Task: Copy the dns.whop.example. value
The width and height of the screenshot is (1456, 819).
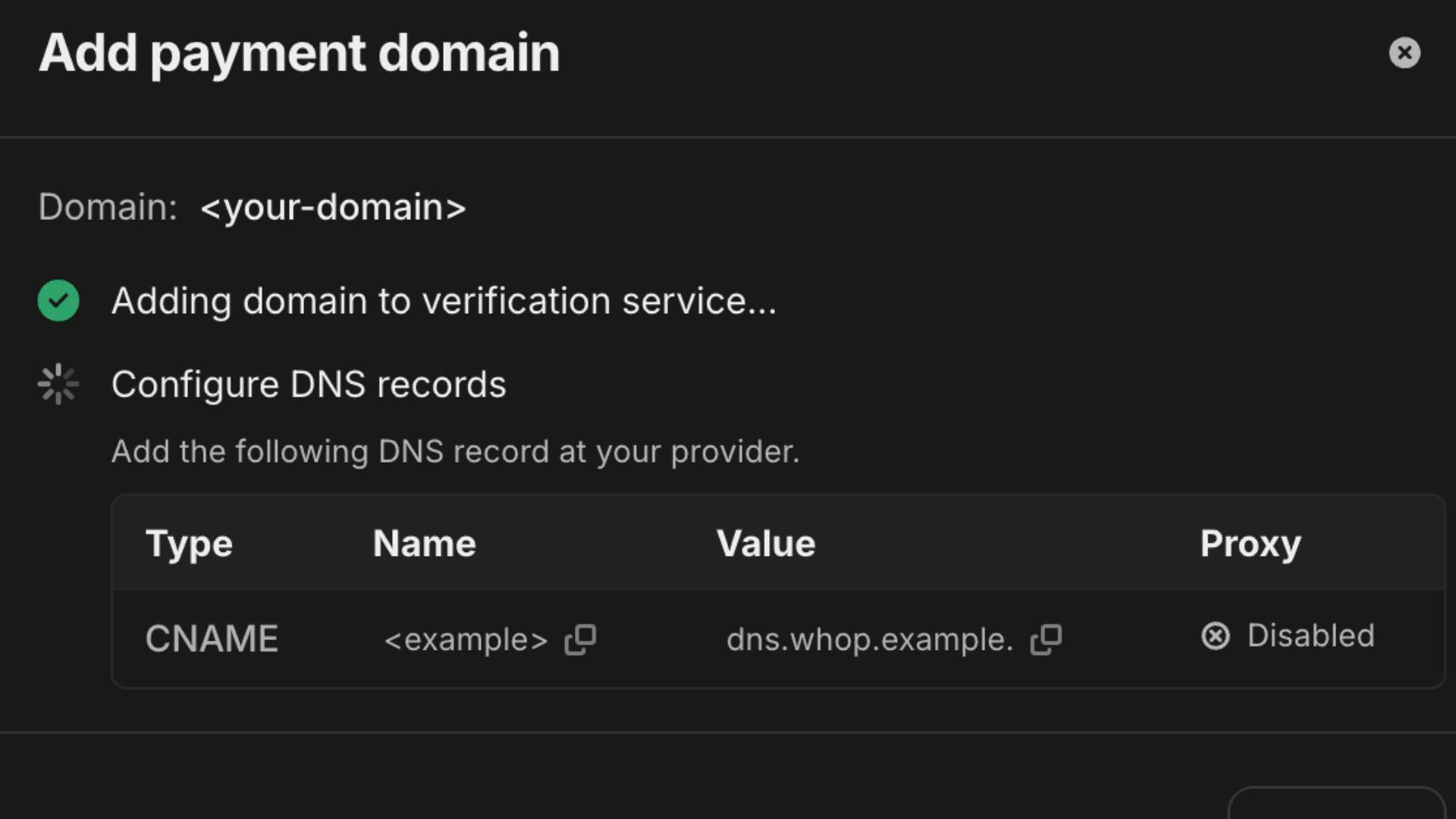Action: [x=1046, y=639]
